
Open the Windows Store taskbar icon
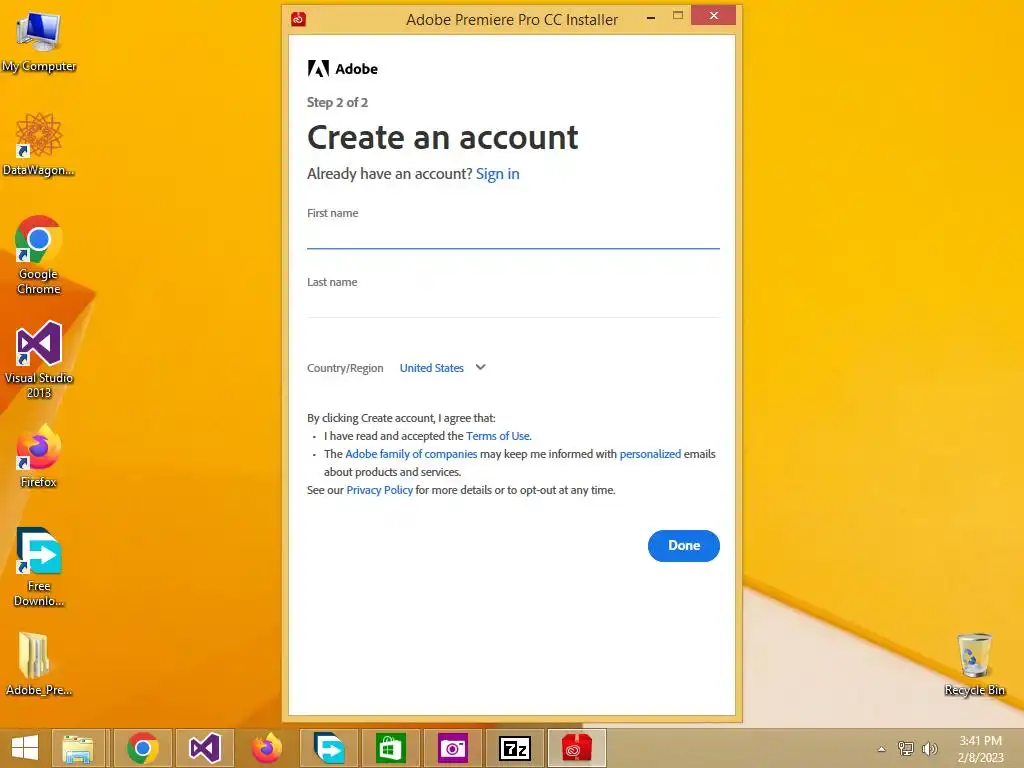[391, 748]
